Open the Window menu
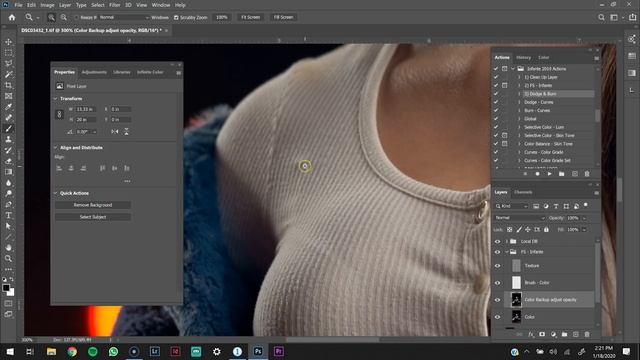640x360 pixels. [x=161, y=5]
